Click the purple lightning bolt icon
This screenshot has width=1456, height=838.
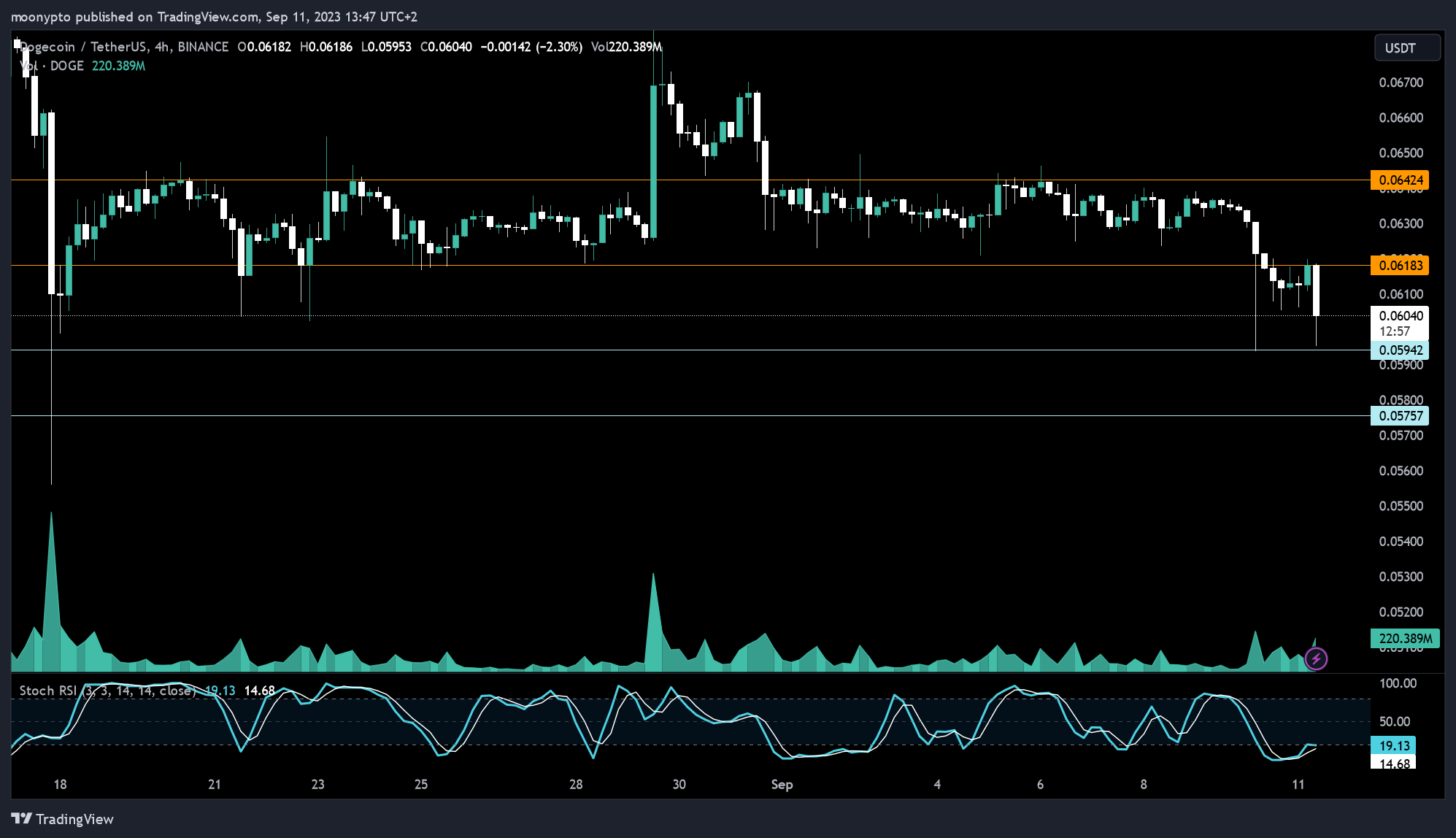1316,659
